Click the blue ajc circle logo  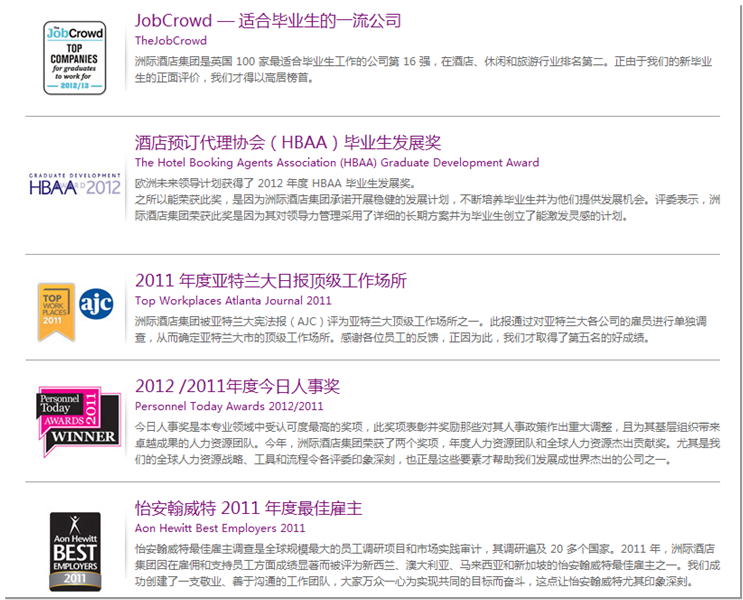point(96,302)
